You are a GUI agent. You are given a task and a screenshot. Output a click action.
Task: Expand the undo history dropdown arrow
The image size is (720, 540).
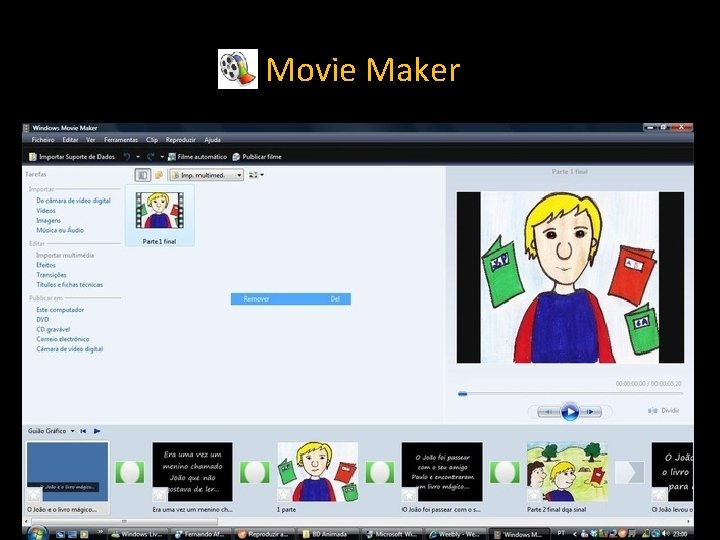pyautogui.click(x=138, y=157)
